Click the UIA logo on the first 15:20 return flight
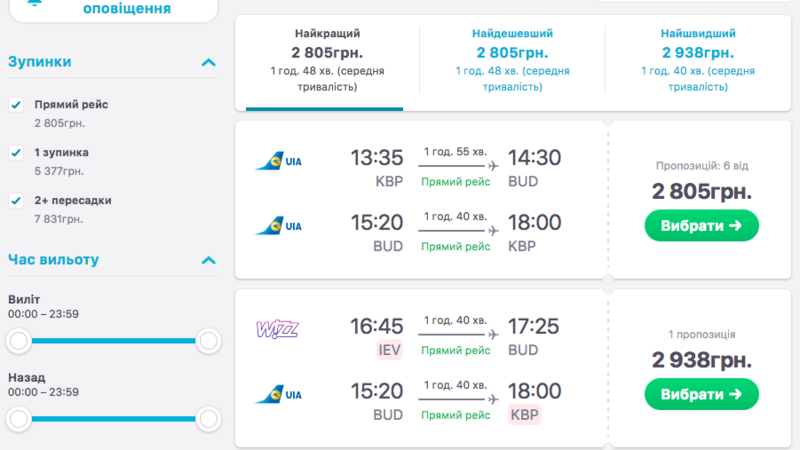 (279, 226)
